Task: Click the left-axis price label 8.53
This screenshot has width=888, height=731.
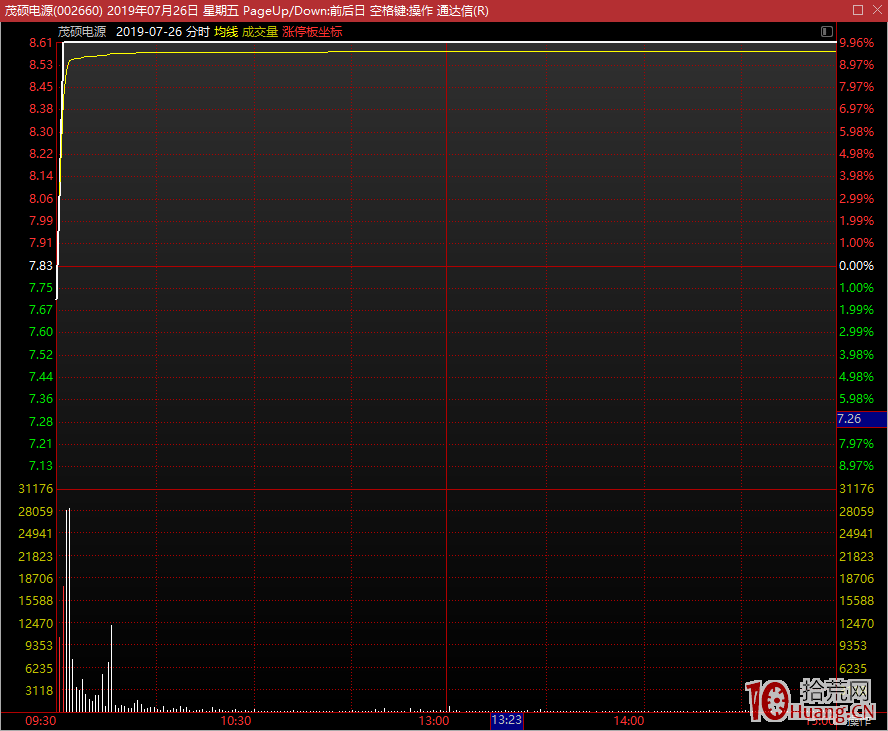Action: 41,65
